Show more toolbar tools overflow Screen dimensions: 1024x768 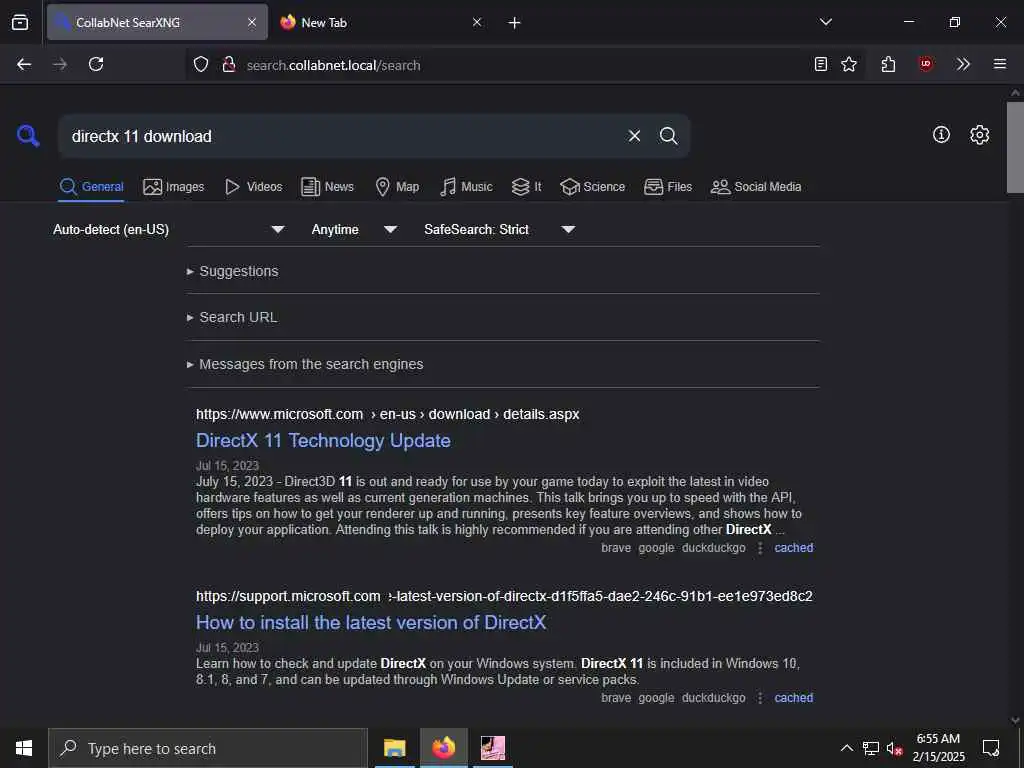963,64
